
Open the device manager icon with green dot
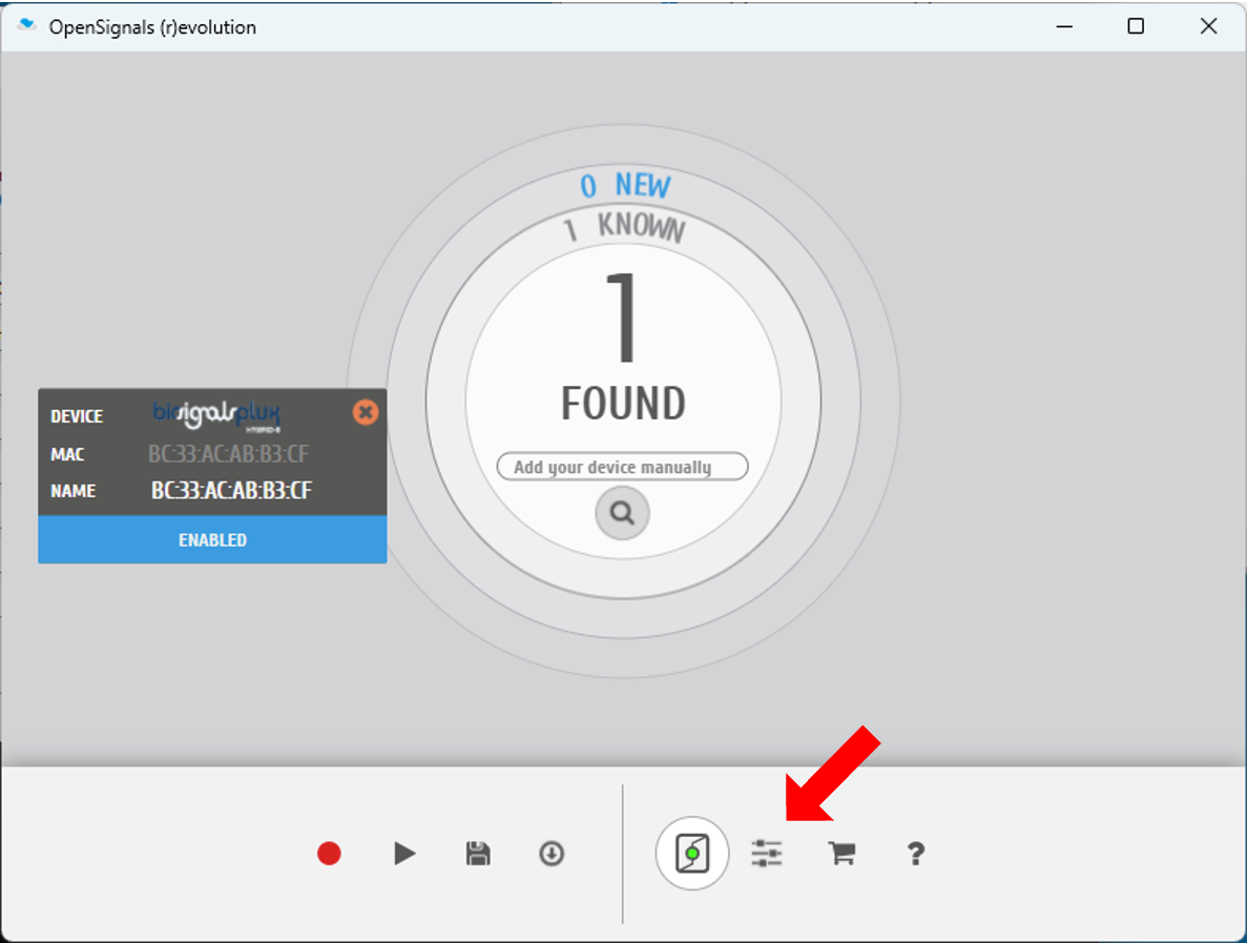pos(692,854)
